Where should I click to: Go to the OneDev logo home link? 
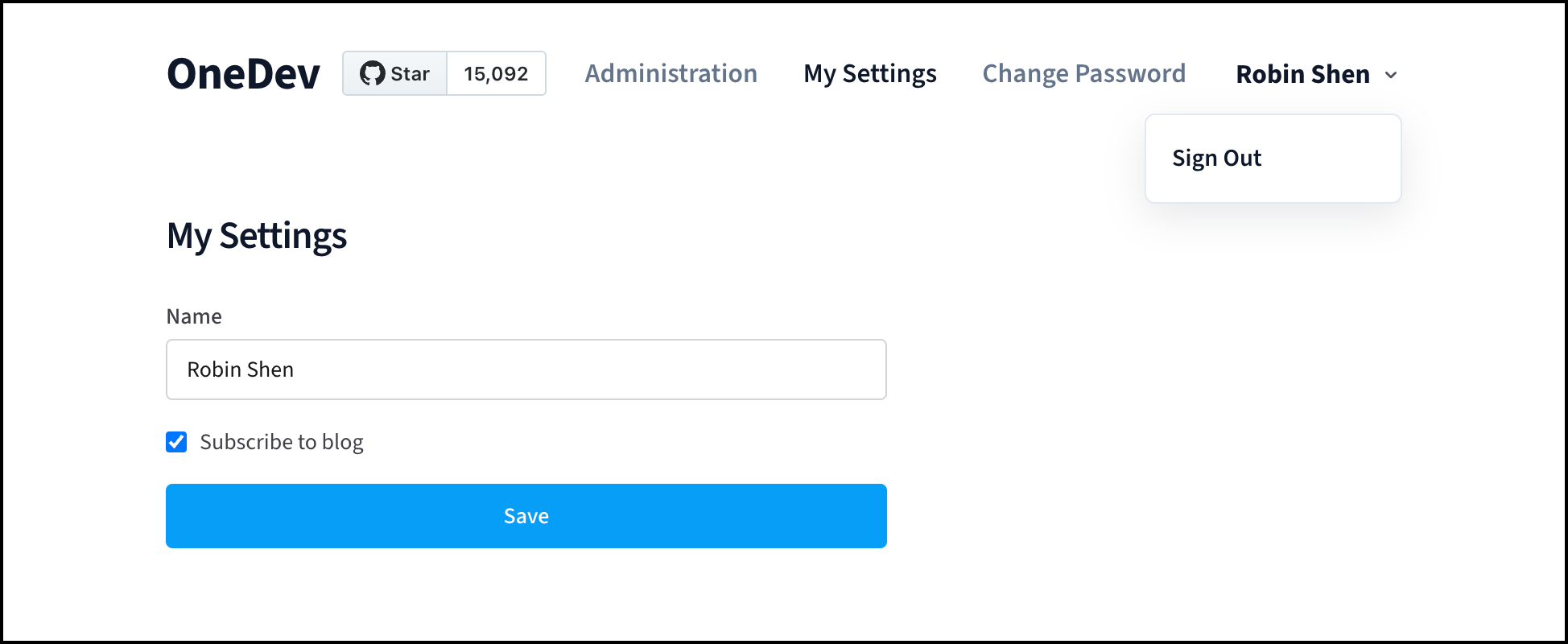[243, 74]
